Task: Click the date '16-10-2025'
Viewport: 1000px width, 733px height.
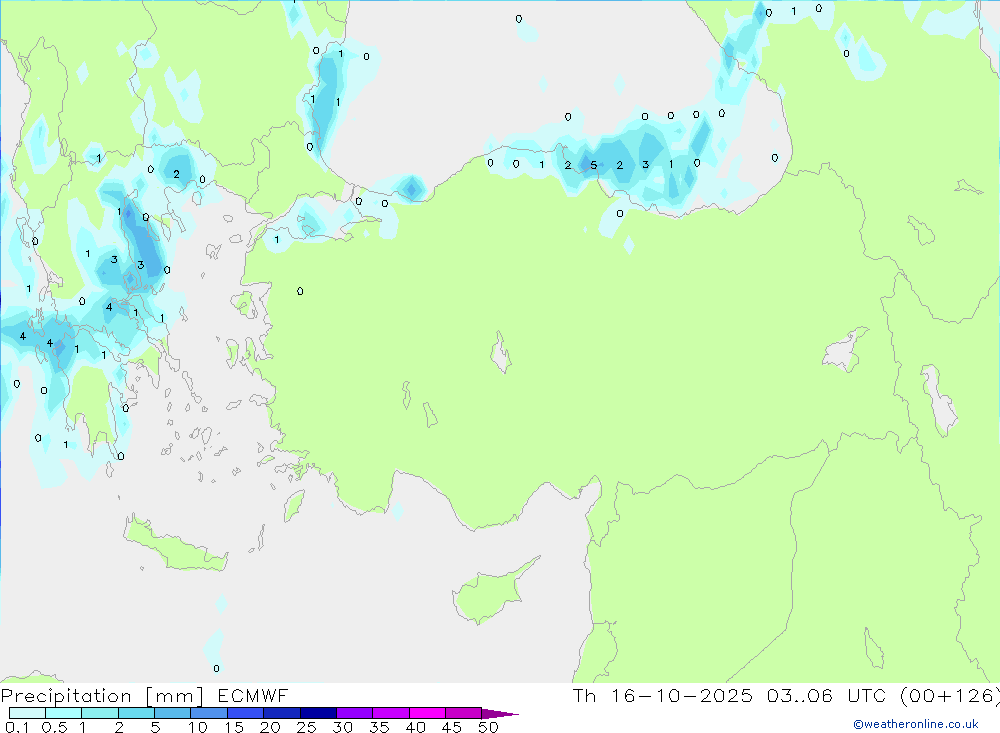Action: (x=682, y=695)
